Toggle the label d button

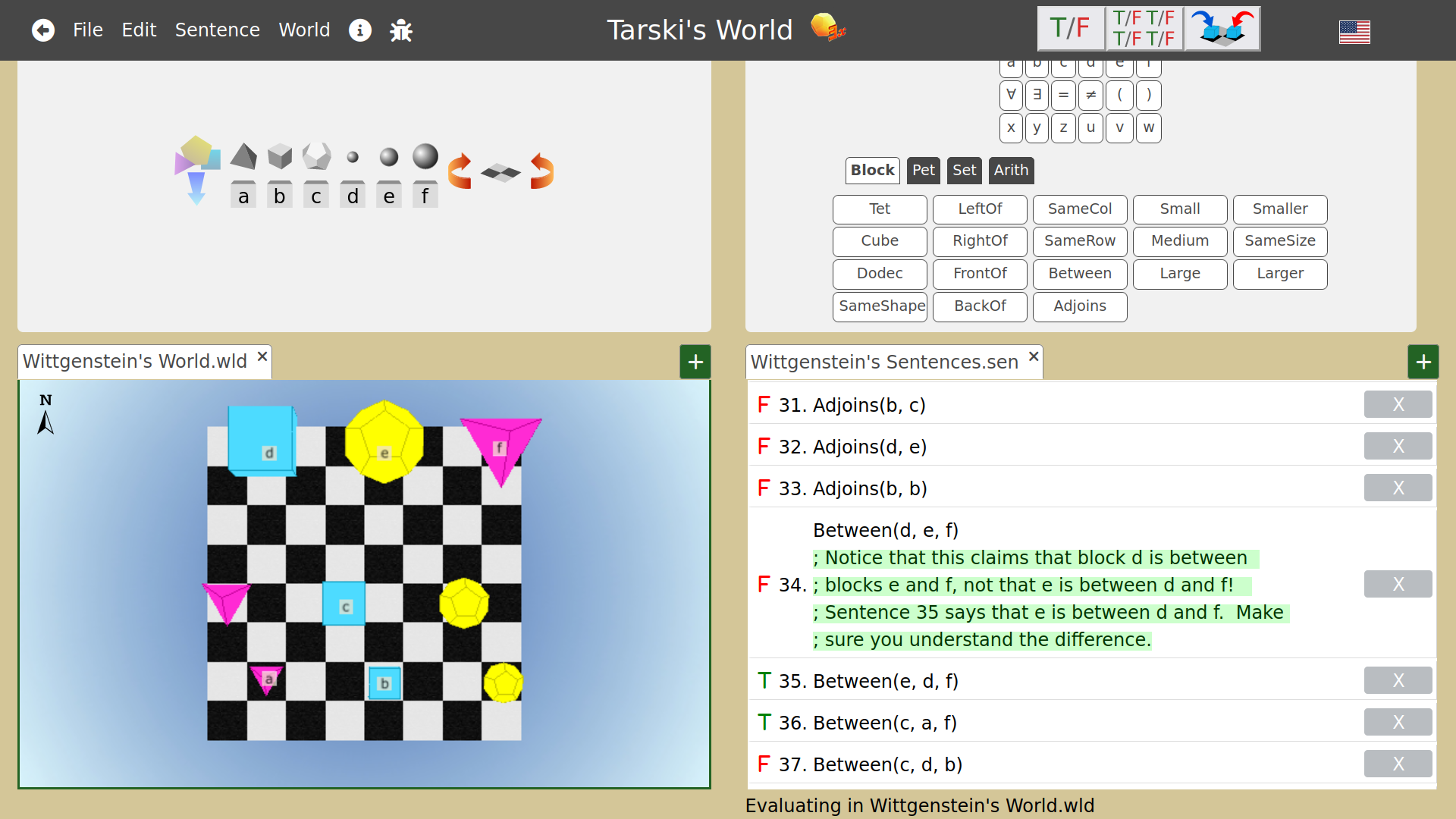tap(353, 196)
